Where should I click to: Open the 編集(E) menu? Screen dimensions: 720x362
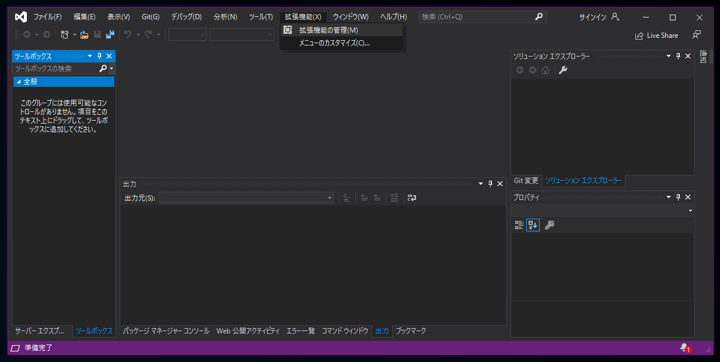[x=84, y=17]
